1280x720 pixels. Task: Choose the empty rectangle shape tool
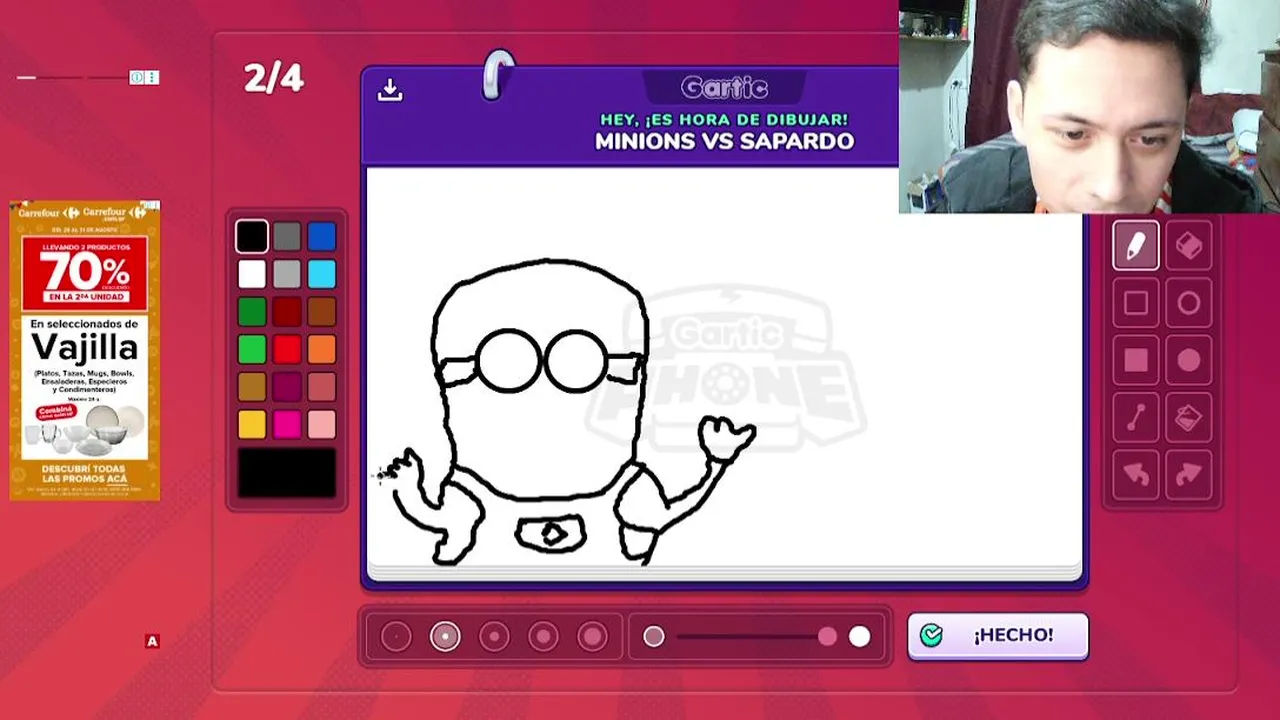pyautogui.click(x=1135, y=303)
